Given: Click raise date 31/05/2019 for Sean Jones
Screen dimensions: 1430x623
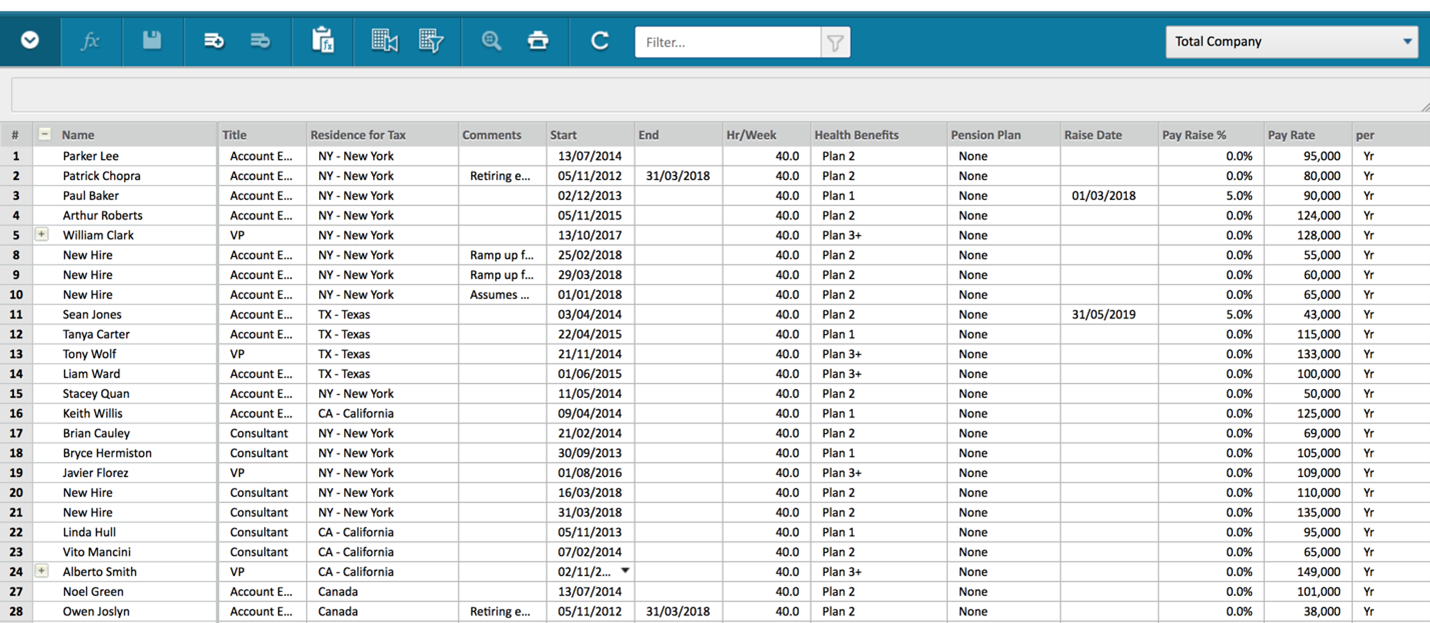Looking at the screenshot, I should tap(1104, 314).
